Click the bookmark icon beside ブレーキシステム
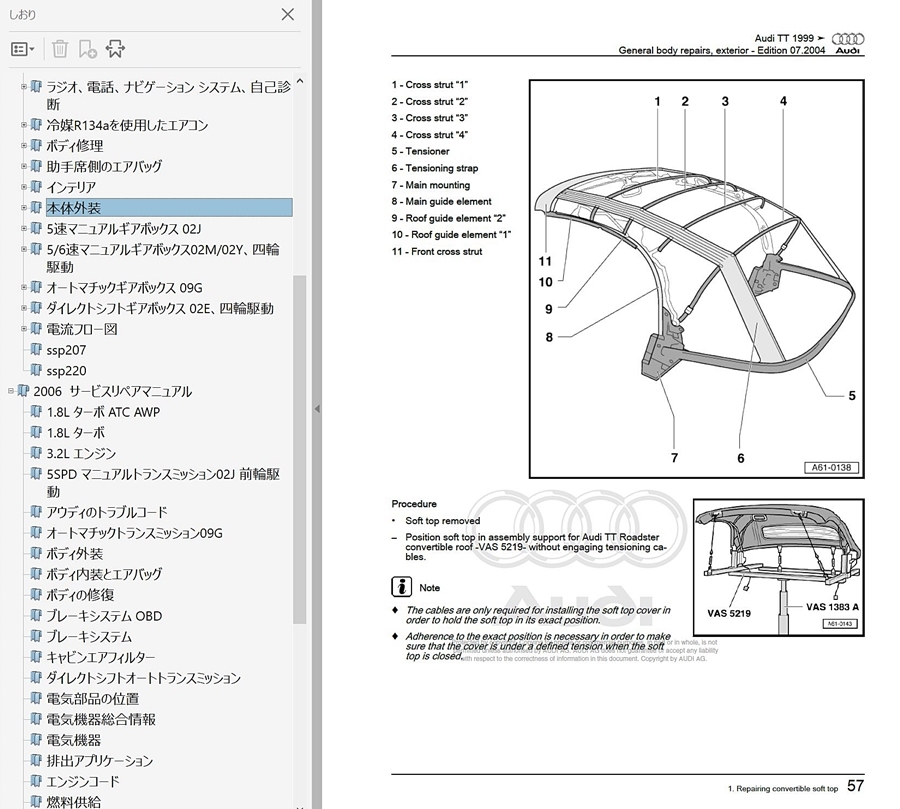900x809 pixels. pyautogui.click(x=36, y=636)
